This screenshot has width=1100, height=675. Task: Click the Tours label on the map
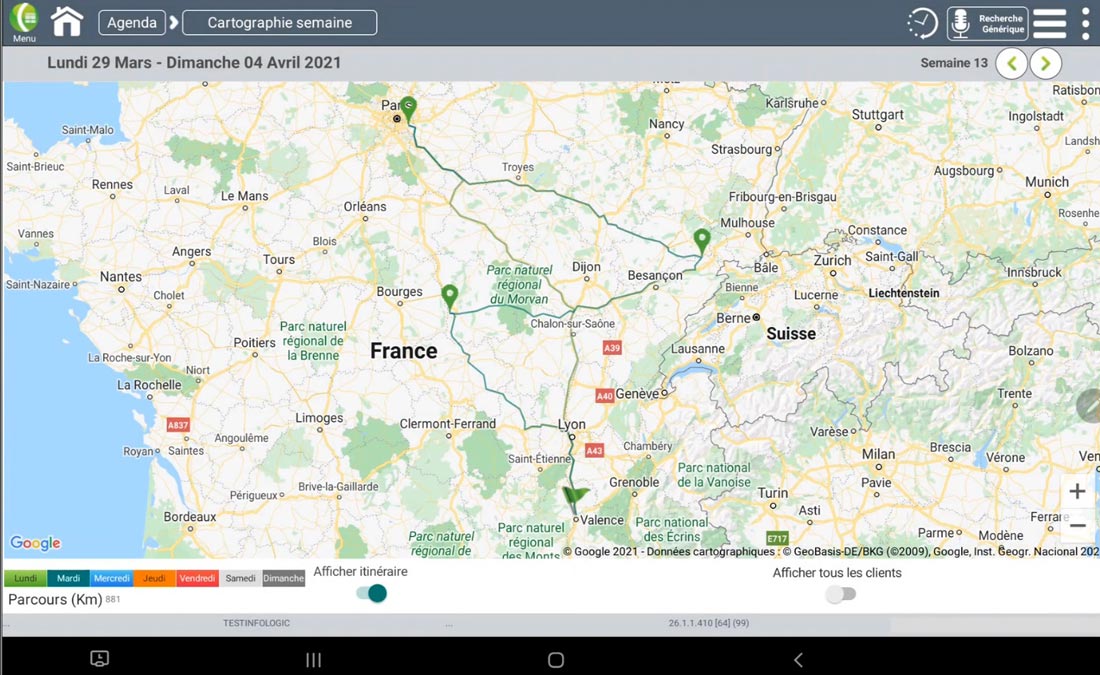click(279, 260)
